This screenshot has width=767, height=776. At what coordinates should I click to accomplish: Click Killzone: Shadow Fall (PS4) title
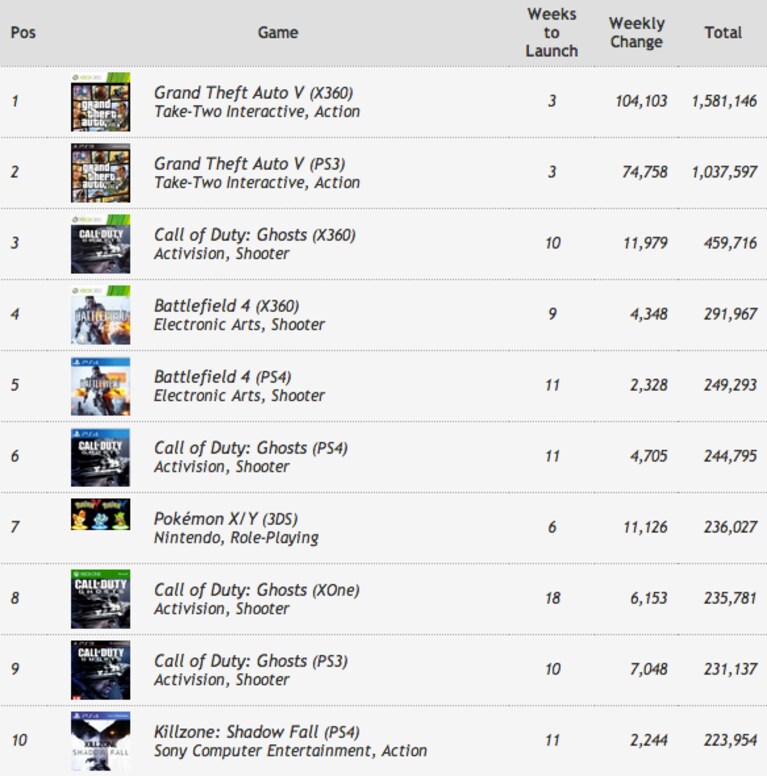point(257,731)
